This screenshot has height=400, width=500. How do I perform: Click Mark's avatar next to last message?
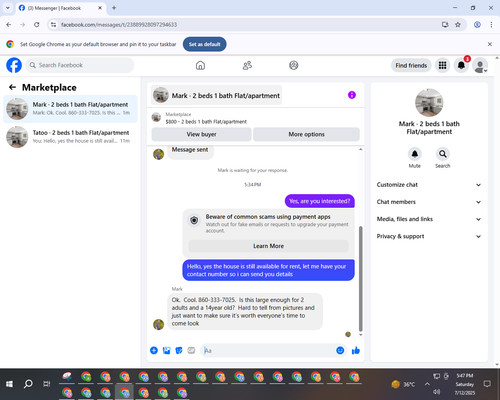(x=158, y=324)
